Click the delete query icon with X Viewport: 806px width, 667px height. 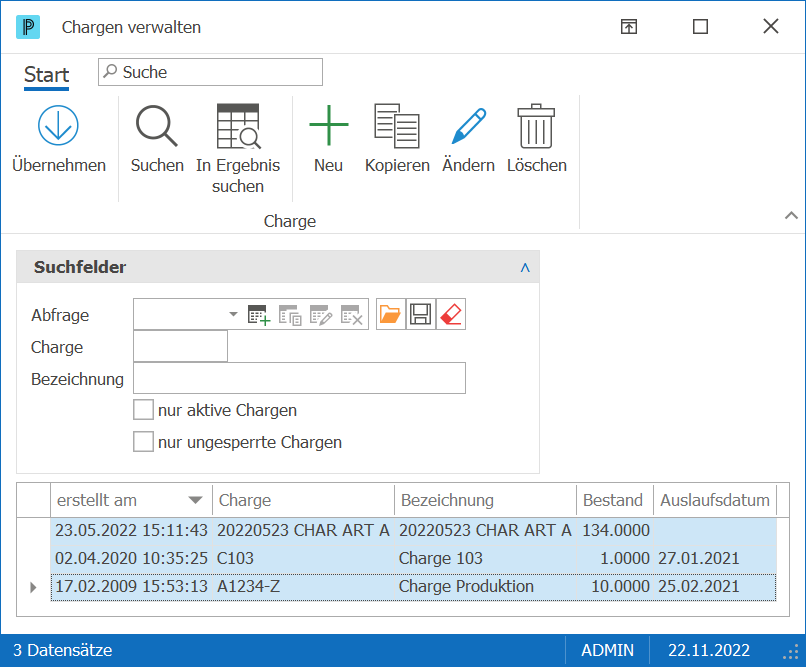point(352,314)
